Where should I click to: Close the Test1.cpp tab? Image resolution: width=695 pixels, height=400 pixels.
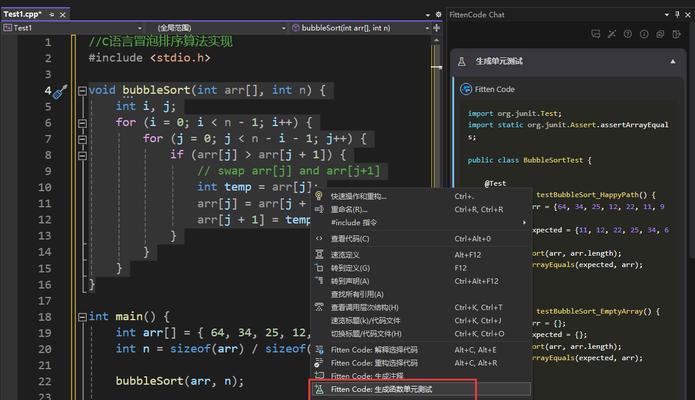tap(62, 15)
